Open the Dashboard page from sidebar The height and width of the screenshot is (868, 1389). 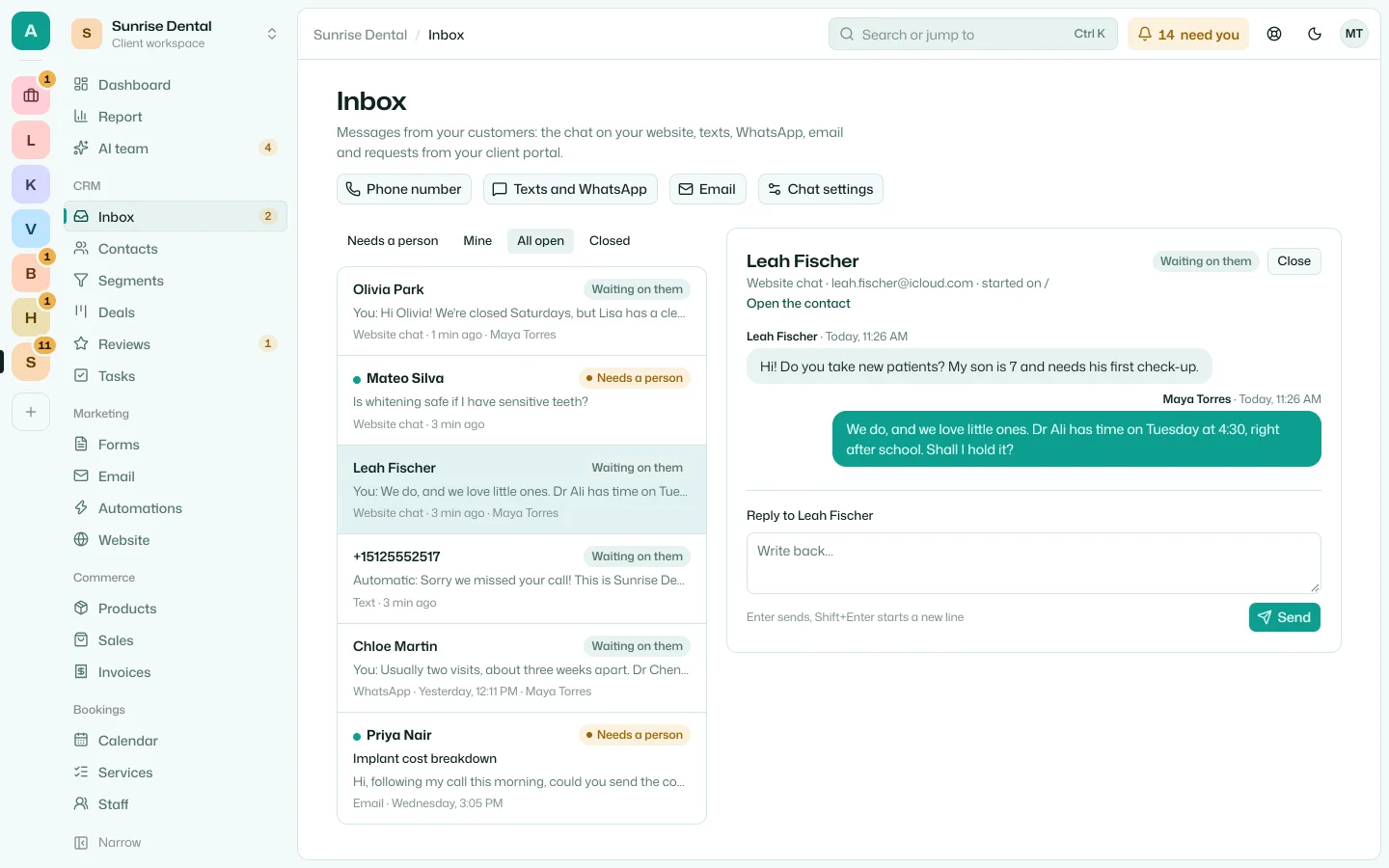176,85
